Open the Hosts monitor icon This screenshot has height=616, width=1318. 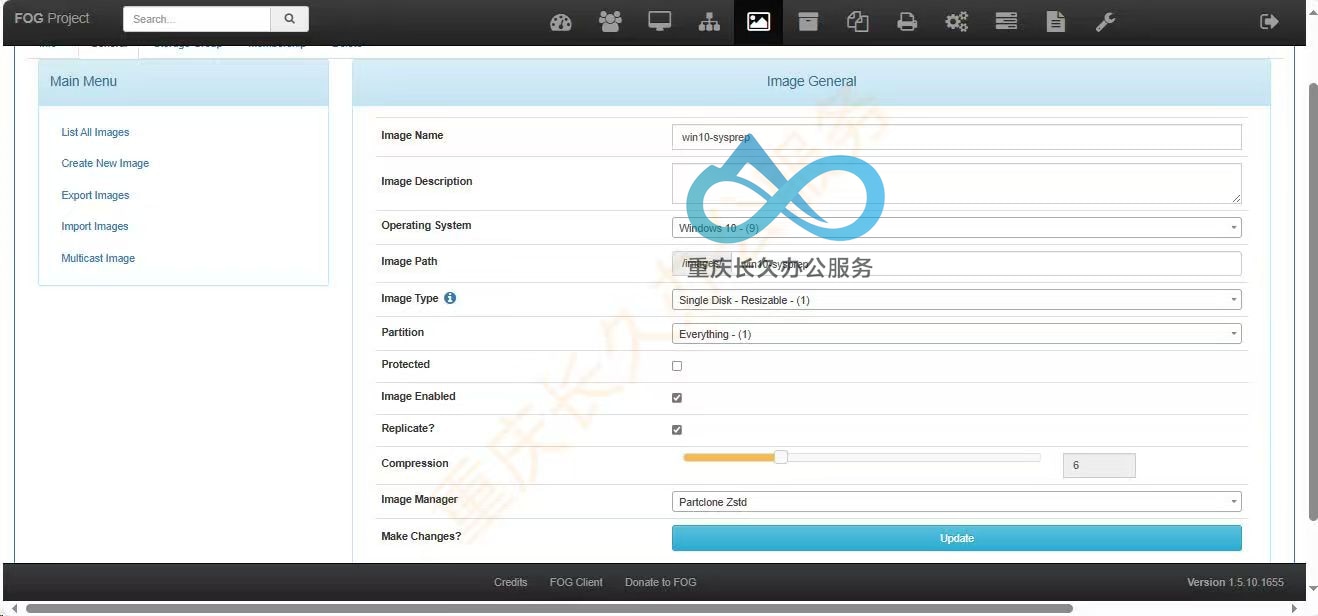tap(659, 22)
